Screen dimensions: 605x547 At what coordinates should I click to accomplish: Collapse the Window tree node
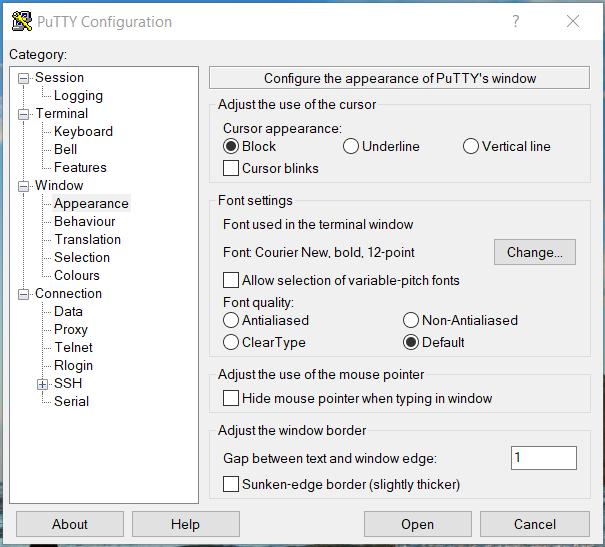coord(24,186)
